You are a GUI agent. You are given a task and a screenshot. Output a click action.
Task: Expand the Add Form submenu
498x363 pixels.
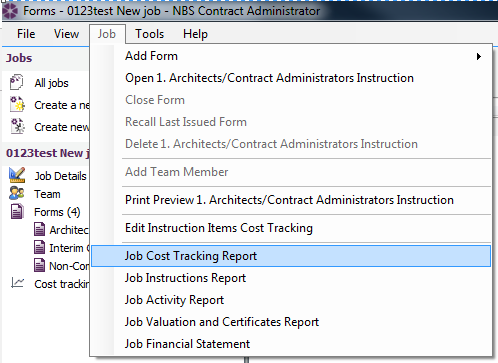point(291,56)
